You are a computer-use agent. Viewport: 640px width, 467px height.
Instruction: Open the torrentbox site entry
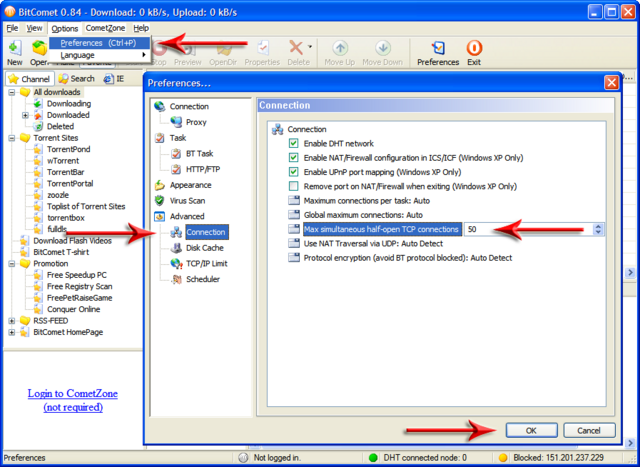point(65,218)
